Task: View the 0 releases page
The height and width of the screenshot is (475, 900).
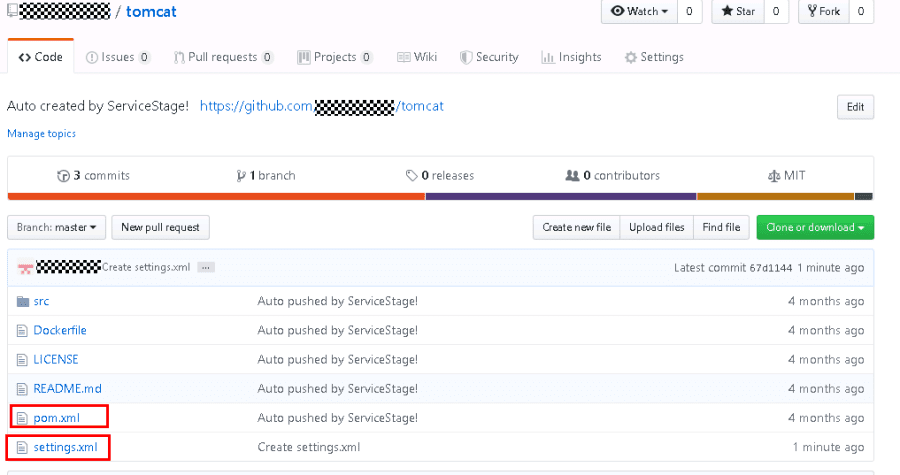Action: (x=440, y=176)
